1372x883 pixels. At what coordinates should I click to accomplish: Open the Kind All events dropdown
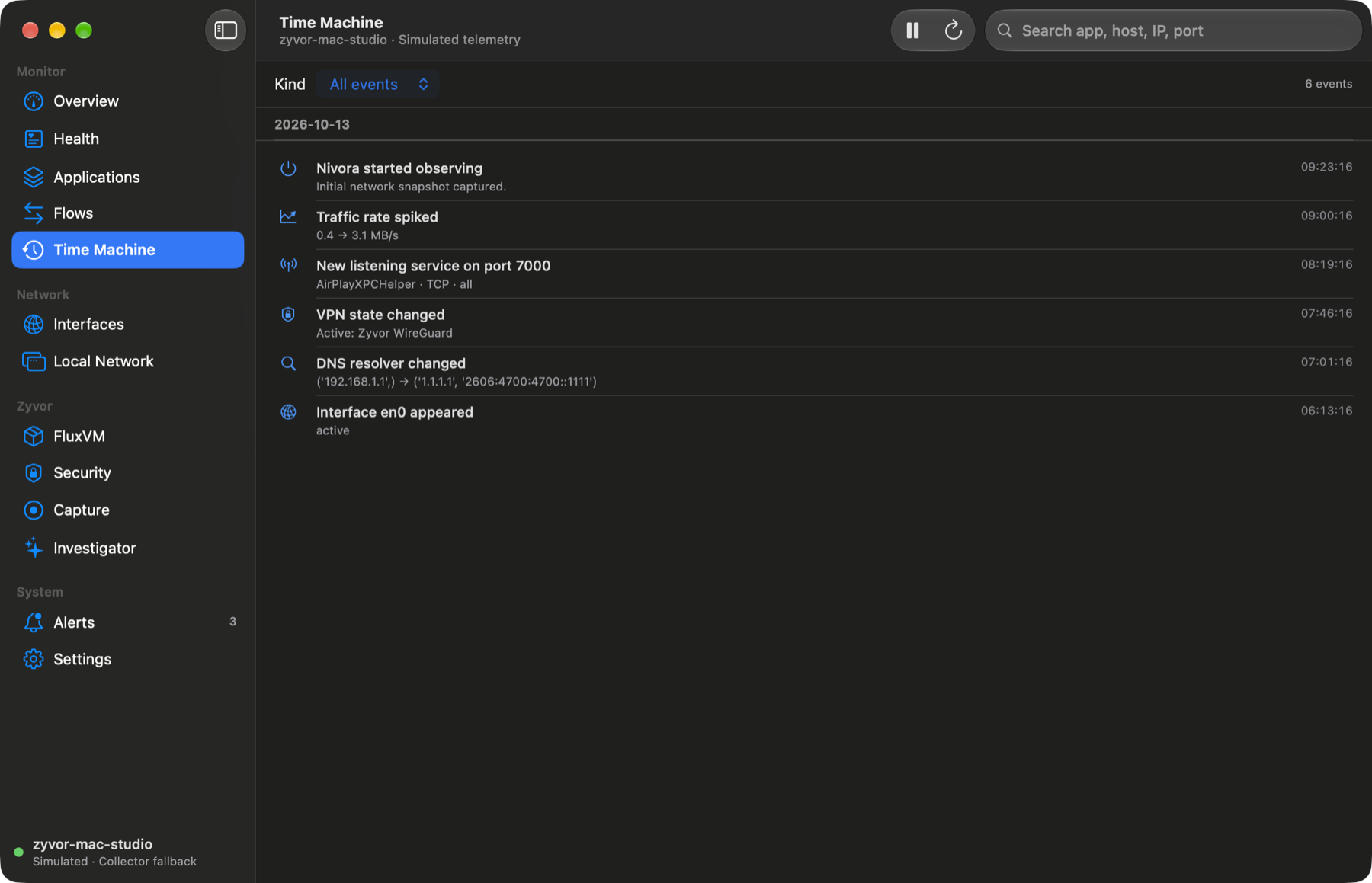tap(378, 84)
